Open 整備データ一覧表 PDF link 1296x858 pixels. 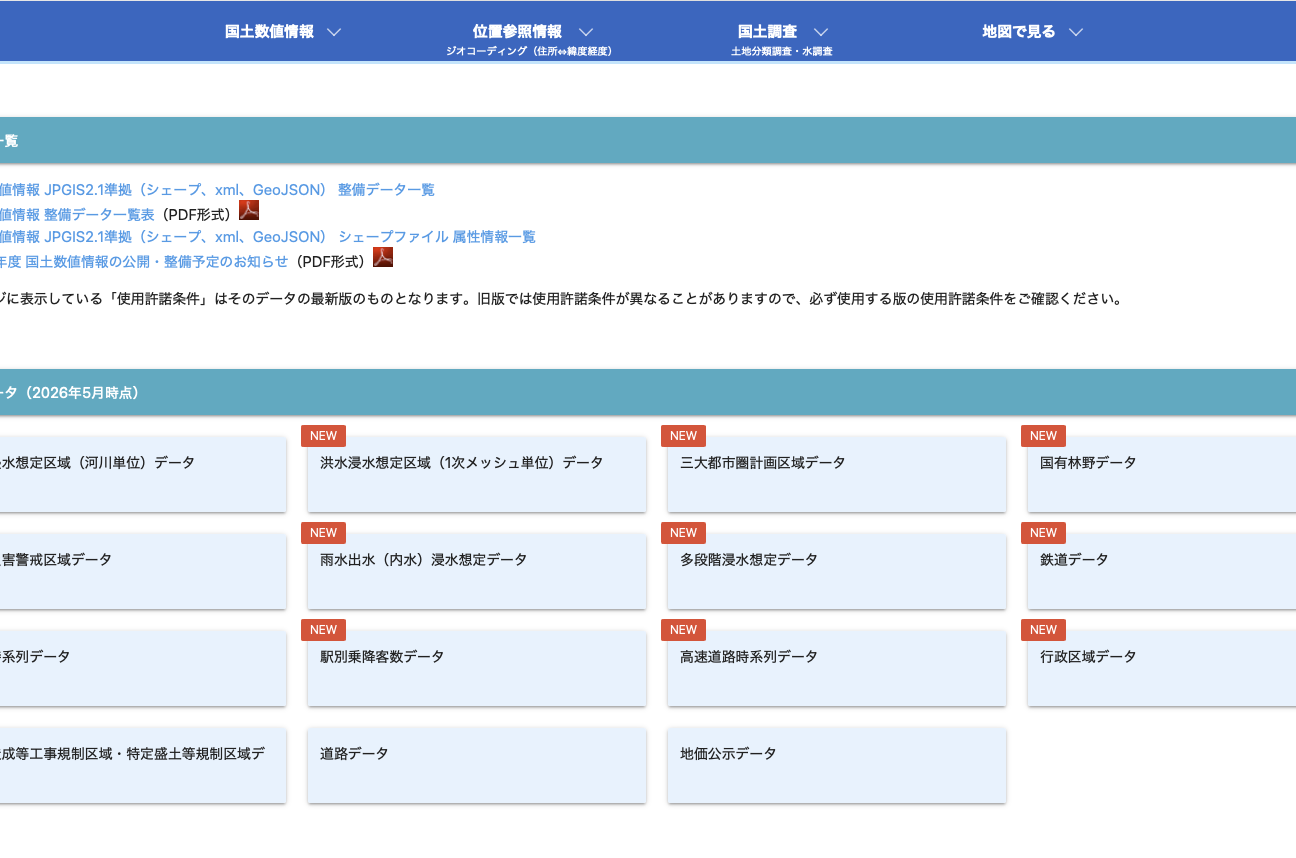pos(77,214)
